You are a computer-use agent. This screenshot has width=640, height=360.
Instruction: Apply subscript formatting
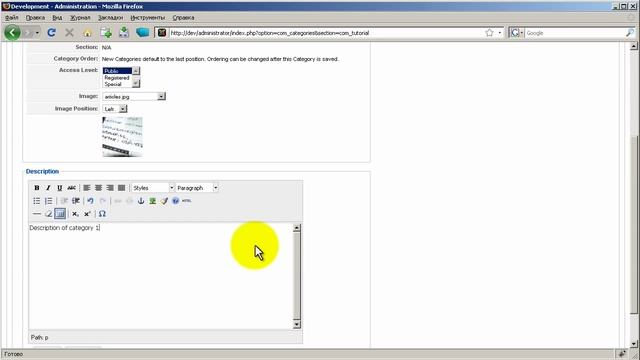pyautogui.click(x=76, y=214)
